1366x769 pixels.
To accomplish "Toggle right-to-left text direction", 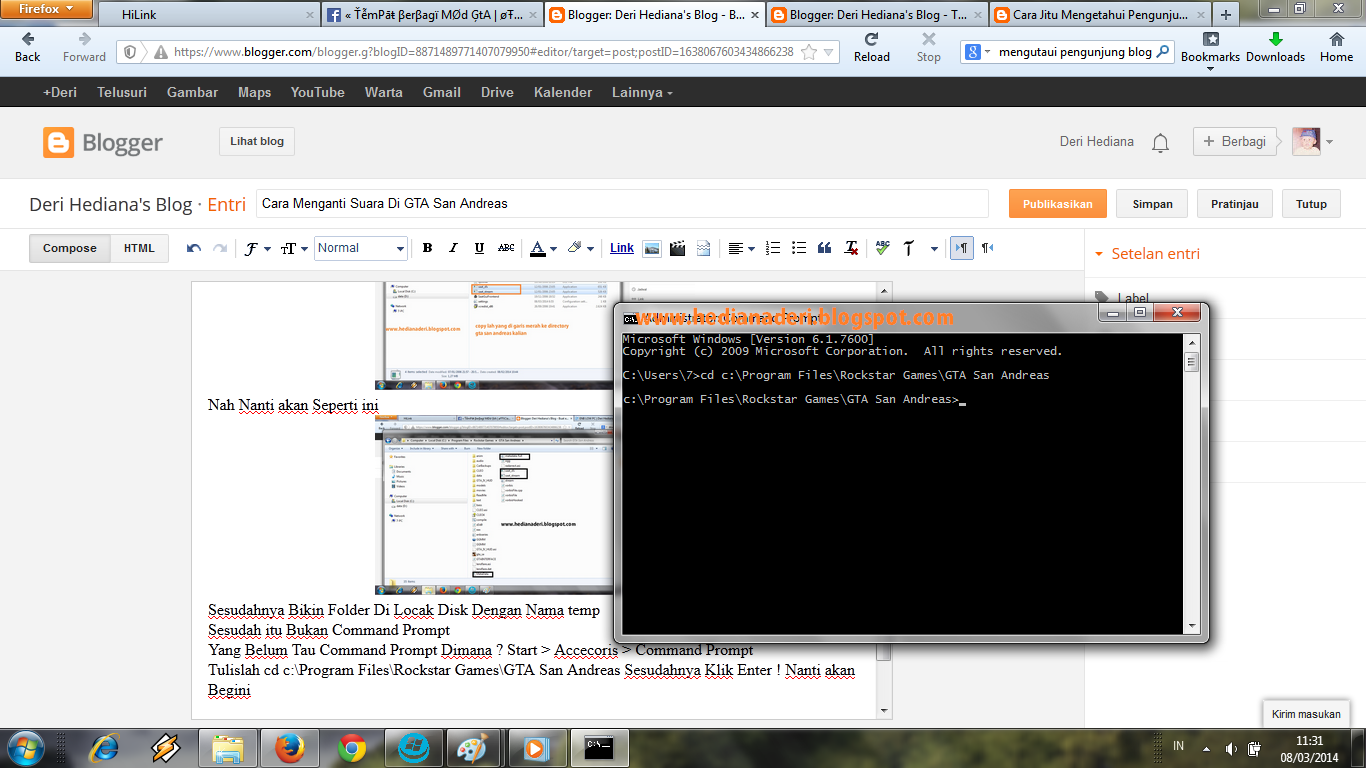I will pyautogui.click(x=987, y=248).
